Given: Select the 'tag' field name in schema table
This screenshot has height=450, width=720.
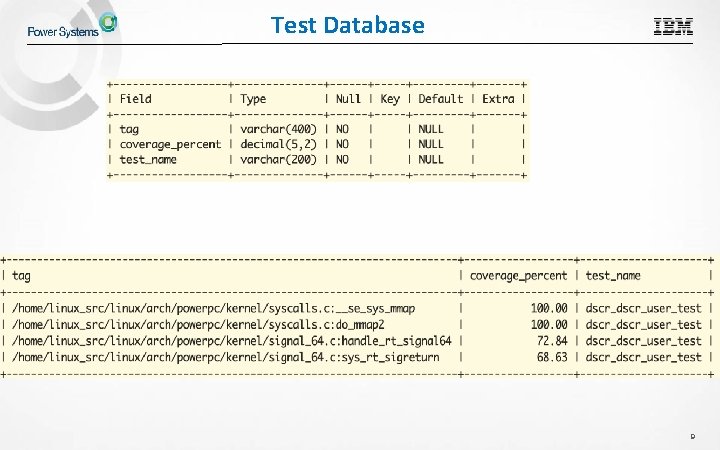Looking at the screenshot, I should click(129, 129).
